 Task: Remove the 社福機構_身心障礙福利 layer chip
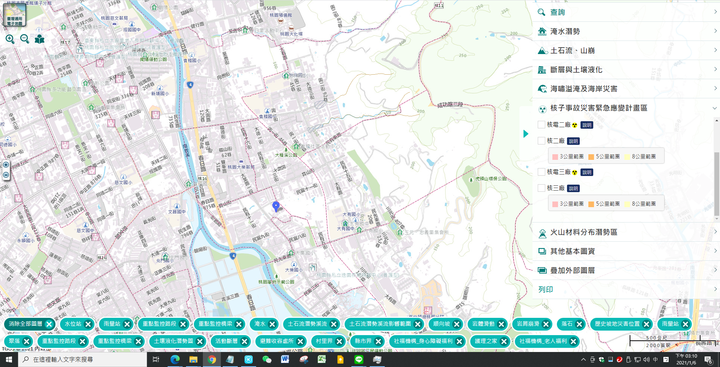pyautogui.click(x=458, y=342)
